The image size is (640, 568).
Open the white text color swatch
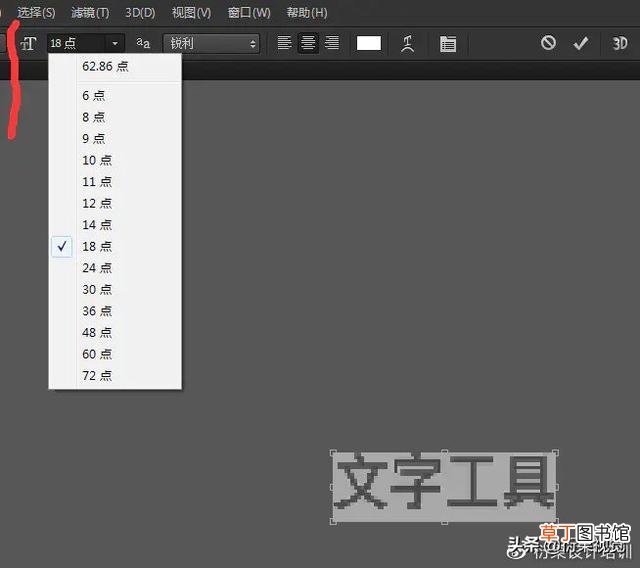pos(369,43)
